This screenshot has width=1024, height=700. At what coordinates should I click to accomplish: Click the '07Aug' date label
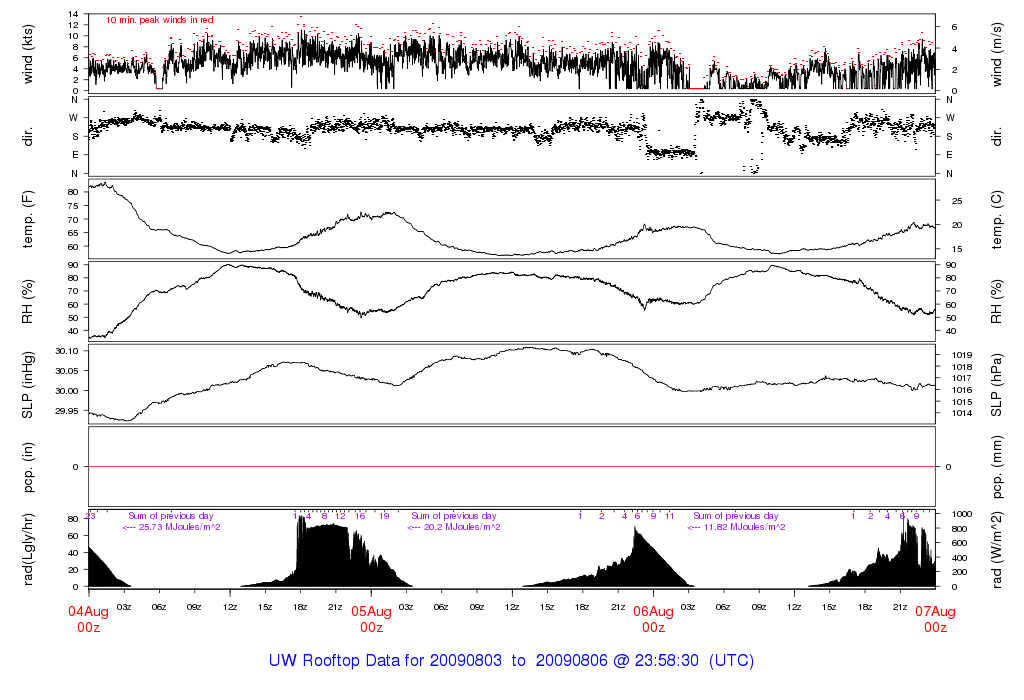click(x=935, y=612)
